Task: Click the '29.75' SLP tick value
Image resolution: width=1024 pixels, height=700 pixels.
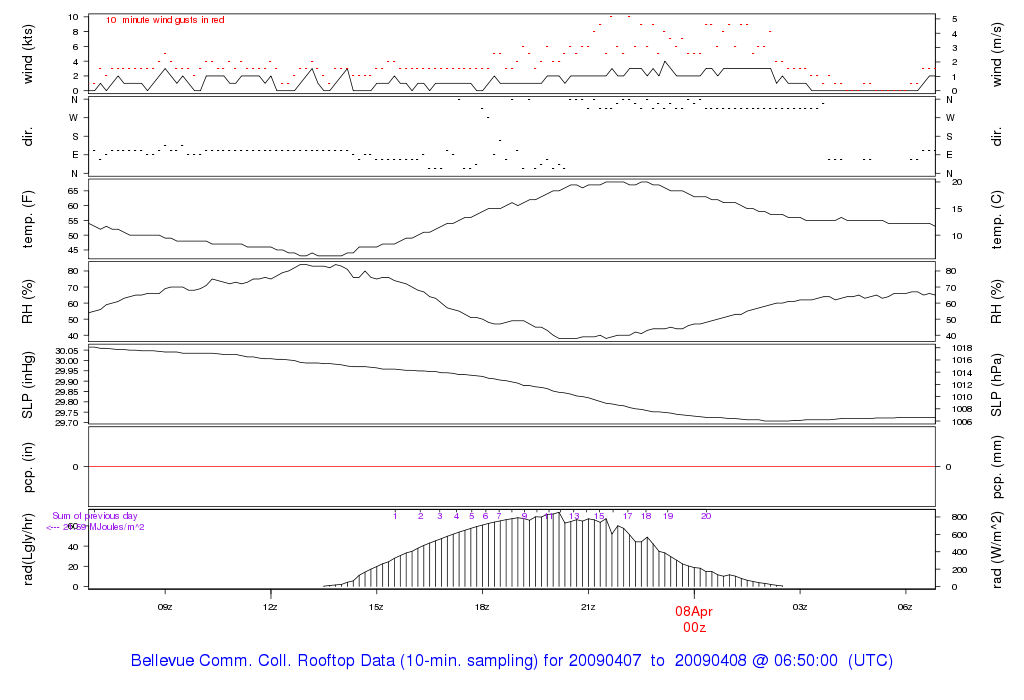Action: tap(67, 413)
